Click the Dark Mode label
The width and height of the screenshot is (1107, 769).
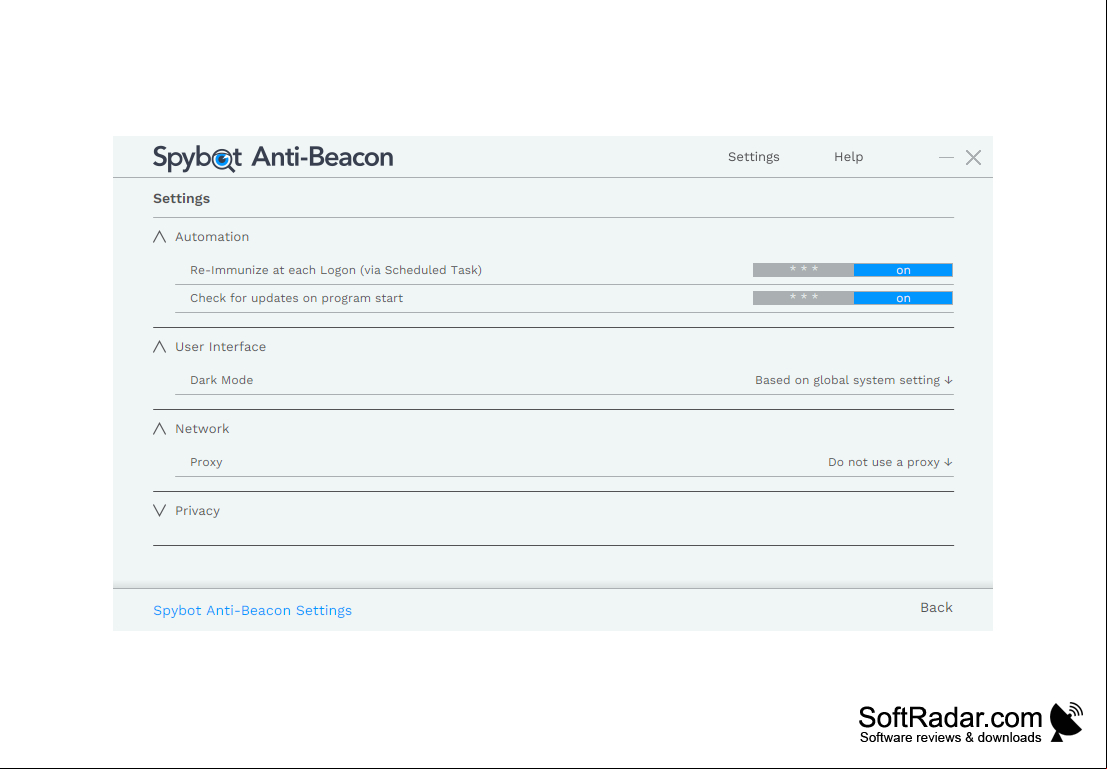tap(221, 380)
